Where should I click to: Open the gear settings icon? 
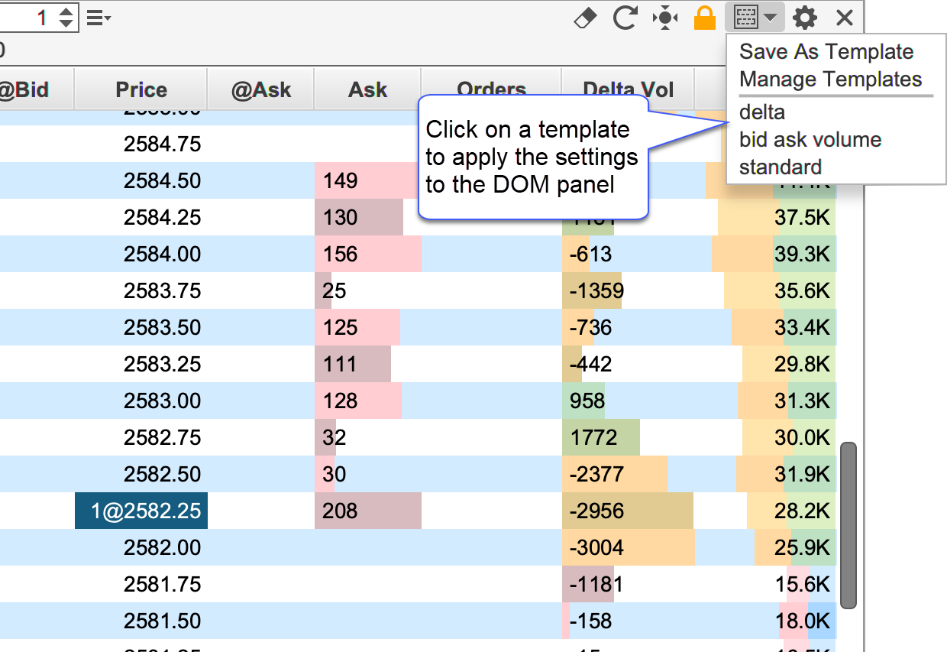click(804, 18)
